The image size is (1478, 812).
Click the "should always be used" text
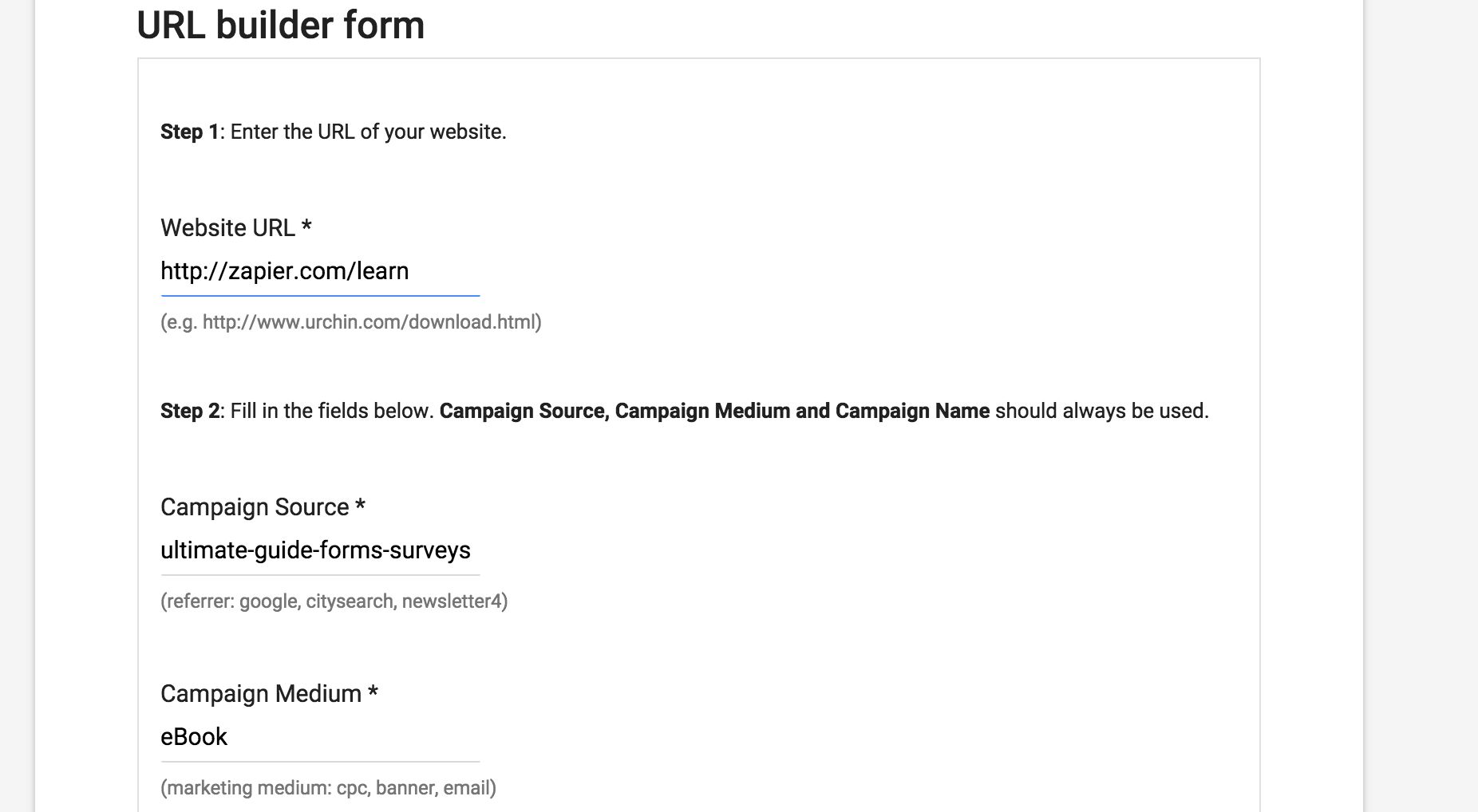pyautogui.click(x=1101, y=411)
